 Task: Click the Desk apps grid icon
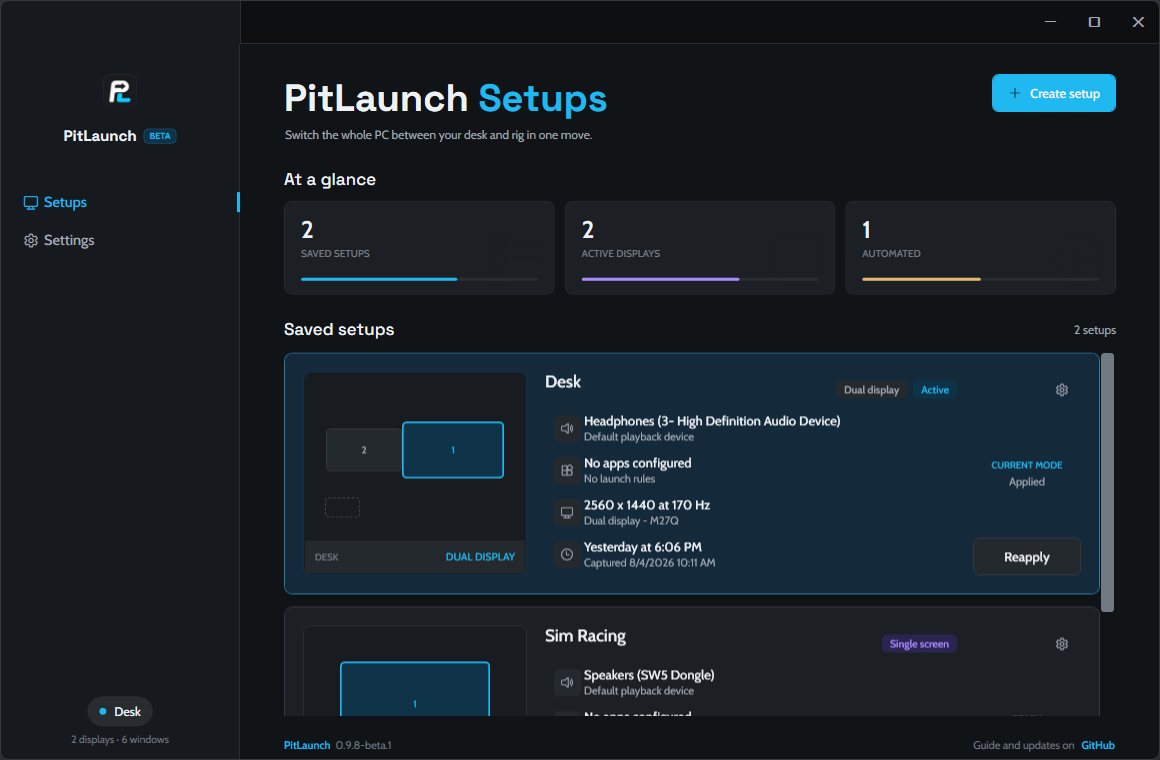click(x=567, y=471)
